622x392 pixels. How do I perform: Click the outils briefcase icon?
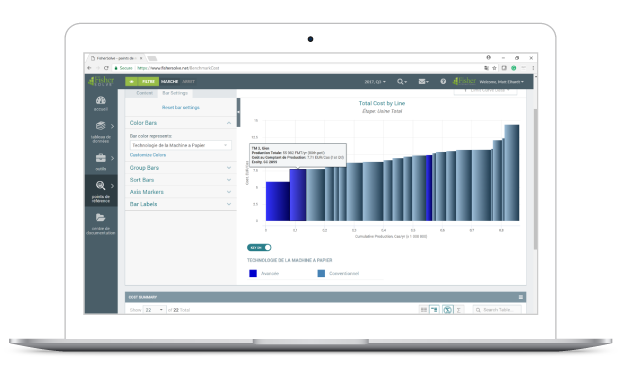point(101,158)
